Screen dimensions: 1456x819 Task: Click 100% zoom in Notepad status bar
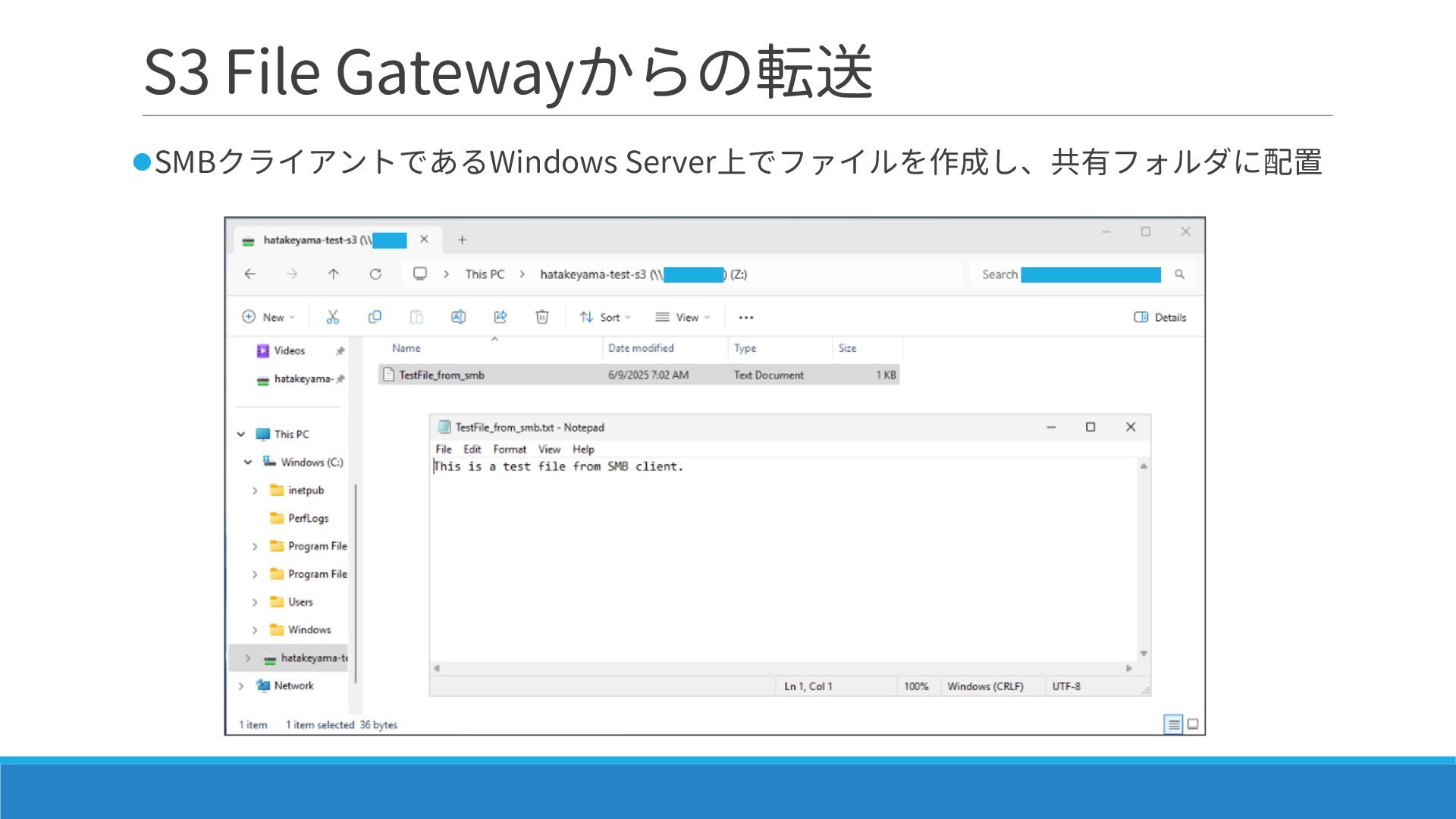(916, 686)
